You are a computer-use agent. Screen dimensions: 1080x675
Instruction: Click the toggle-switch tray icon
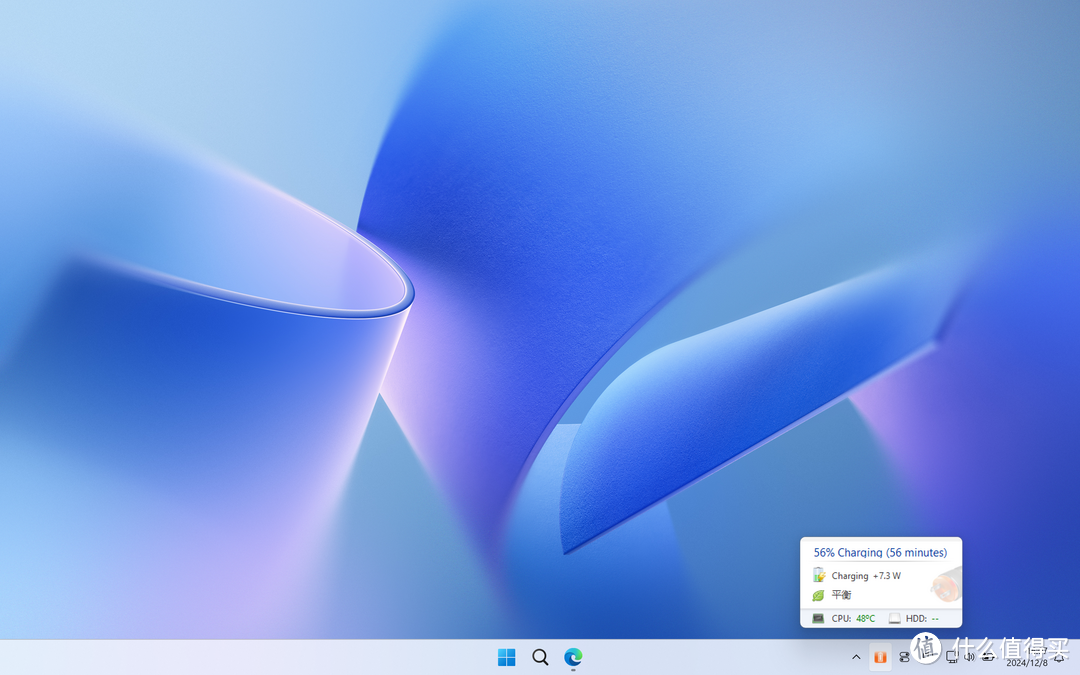point(904,657)
